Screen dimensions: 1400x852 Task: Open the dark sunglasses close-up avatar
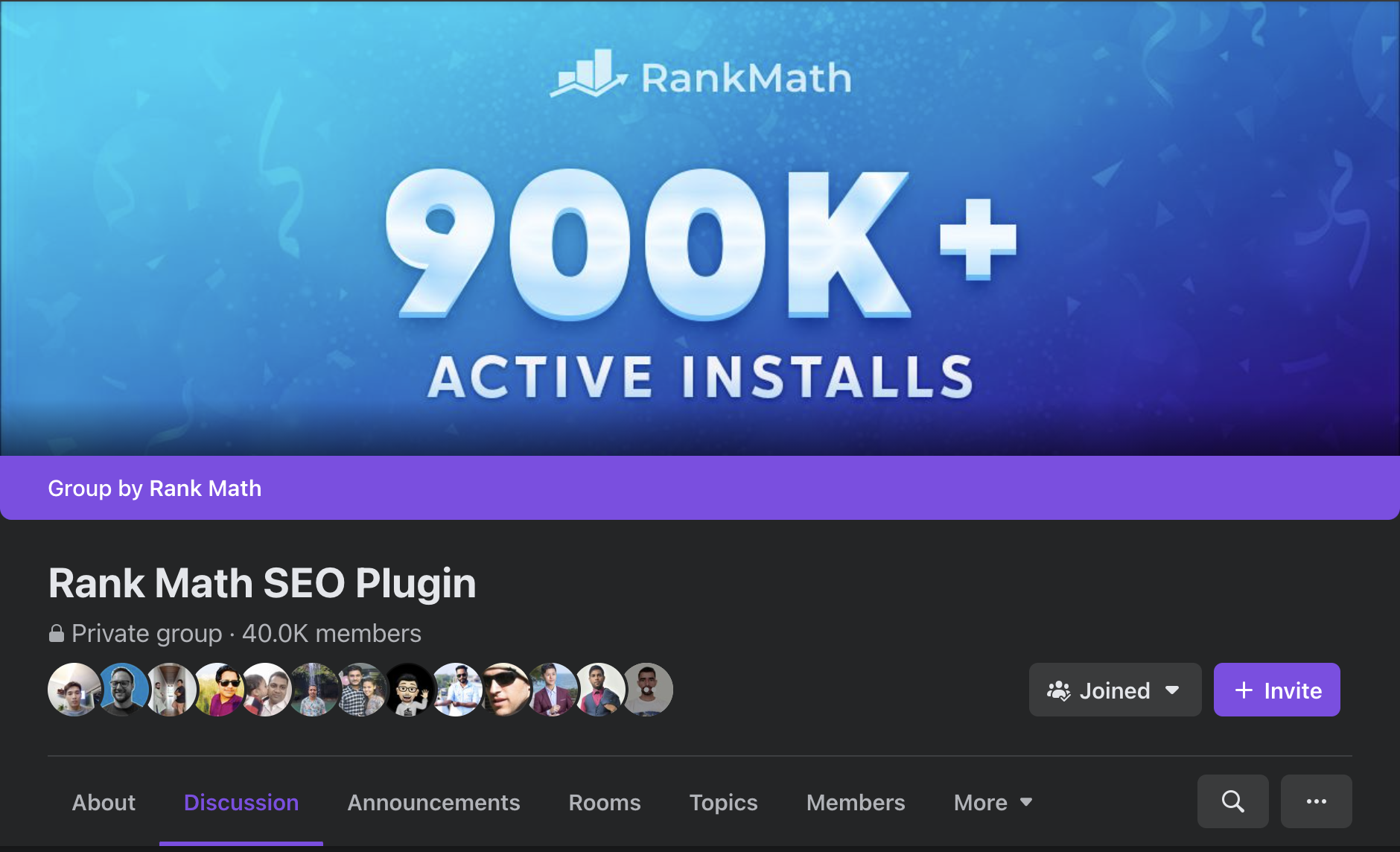(505, 690)
